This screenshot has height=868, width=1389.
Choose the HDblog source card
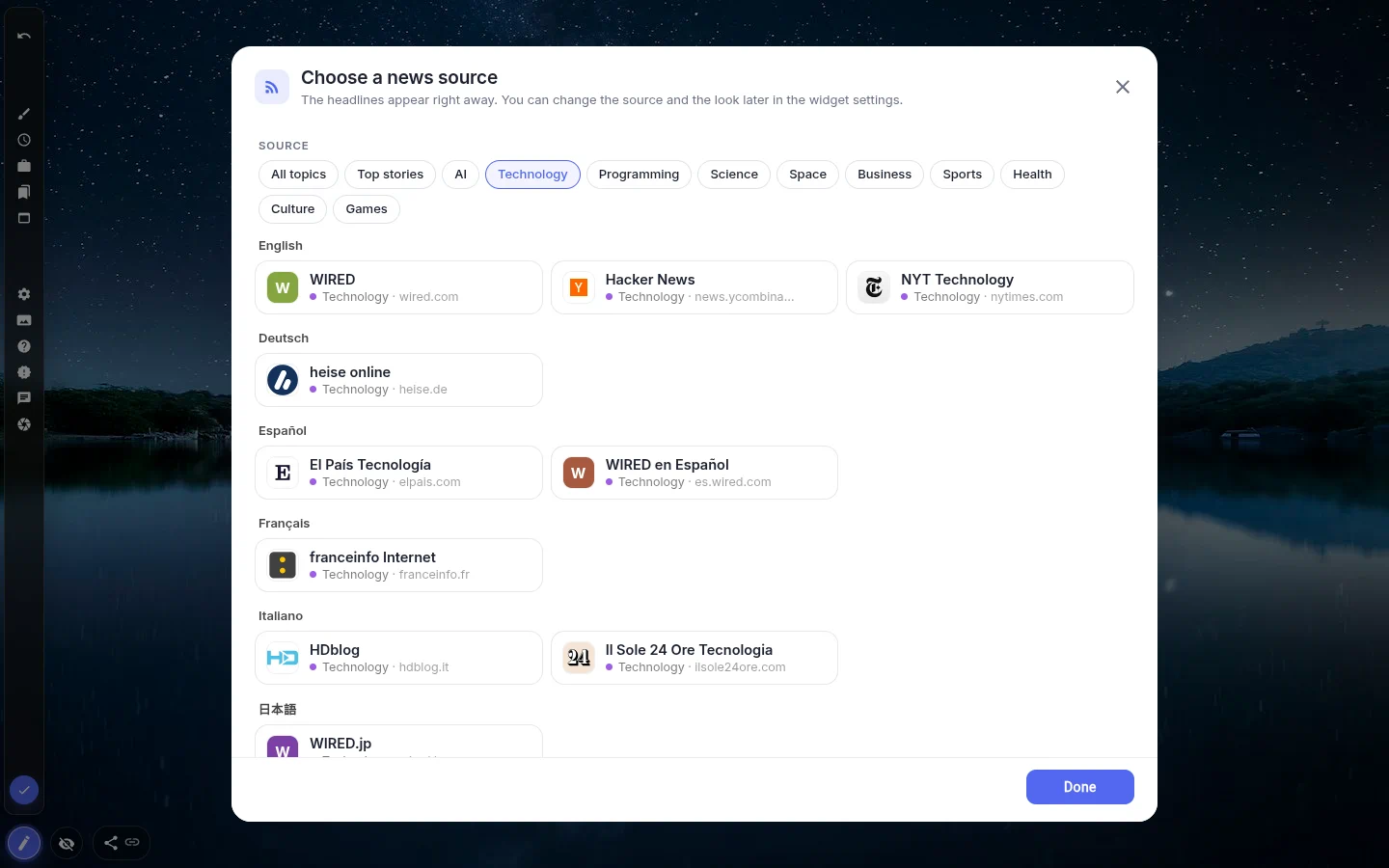(x=399, y=658)
